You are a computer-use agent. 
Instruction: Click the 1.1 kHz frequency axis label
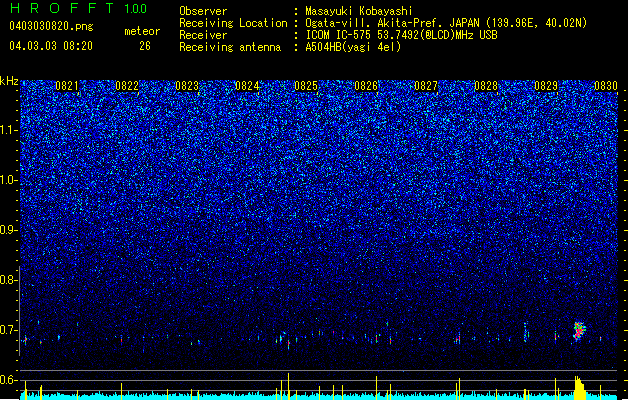tap(8, 130)
